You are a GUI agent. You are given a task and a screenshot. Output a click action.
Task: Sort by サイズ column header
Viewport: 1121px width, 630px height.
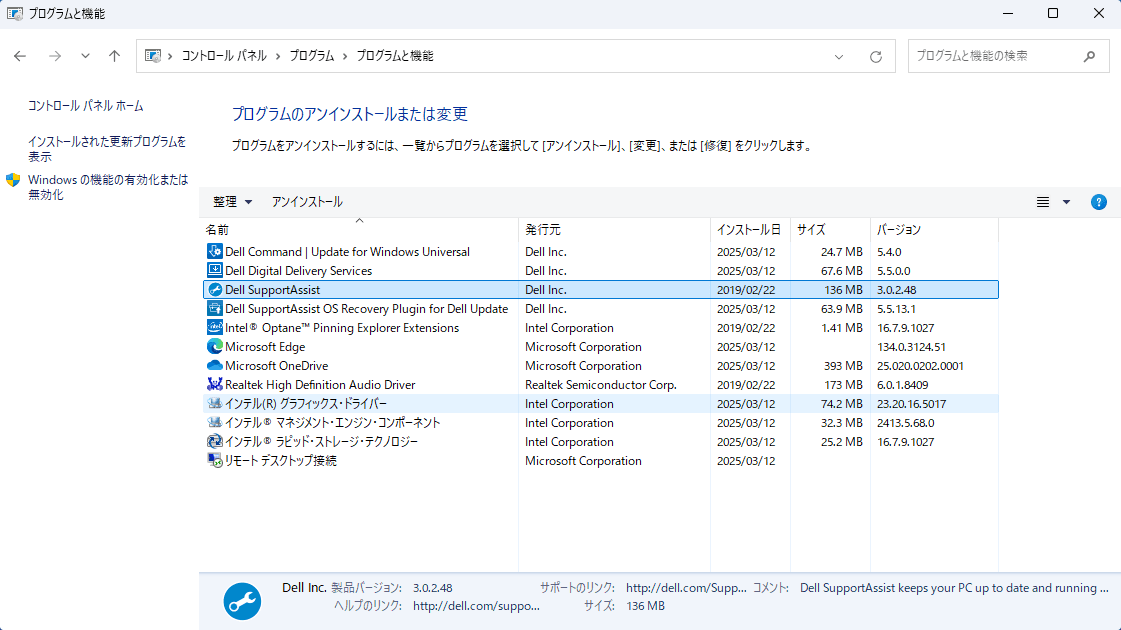tap(830, 230)
